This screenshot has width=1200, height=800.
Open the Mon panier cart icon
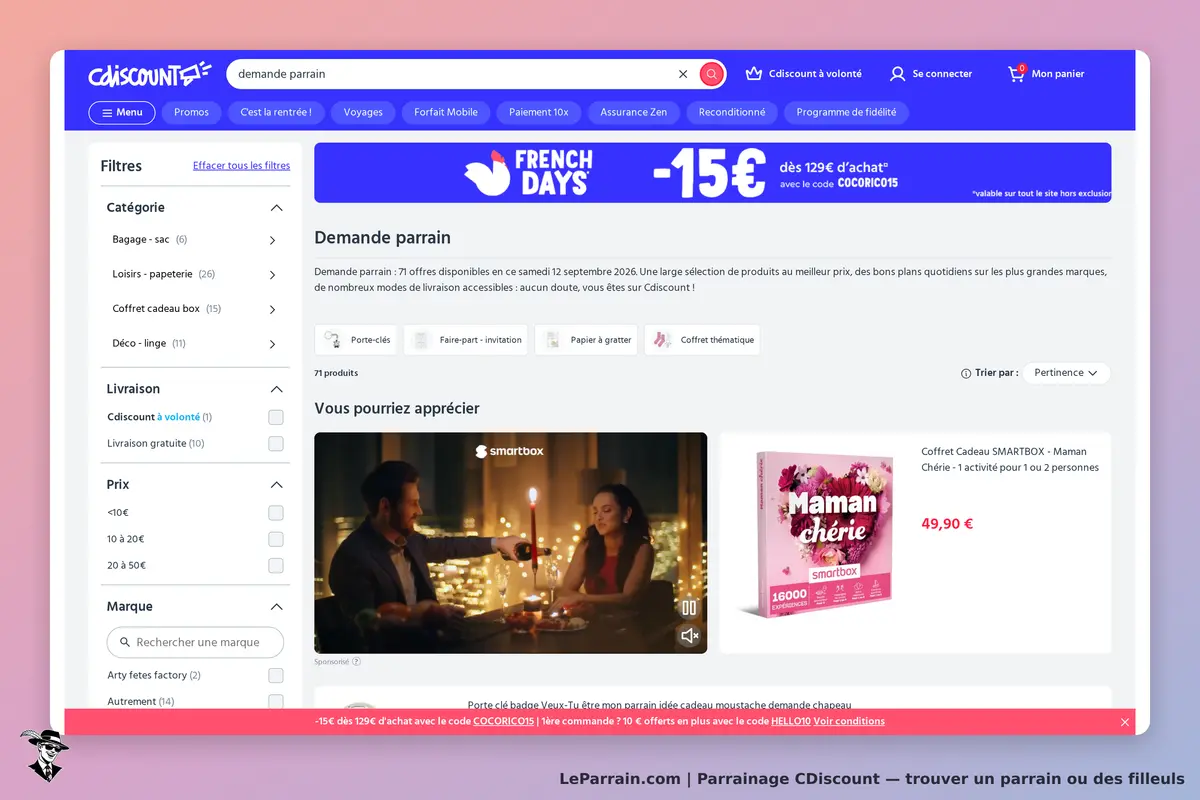1016,73
